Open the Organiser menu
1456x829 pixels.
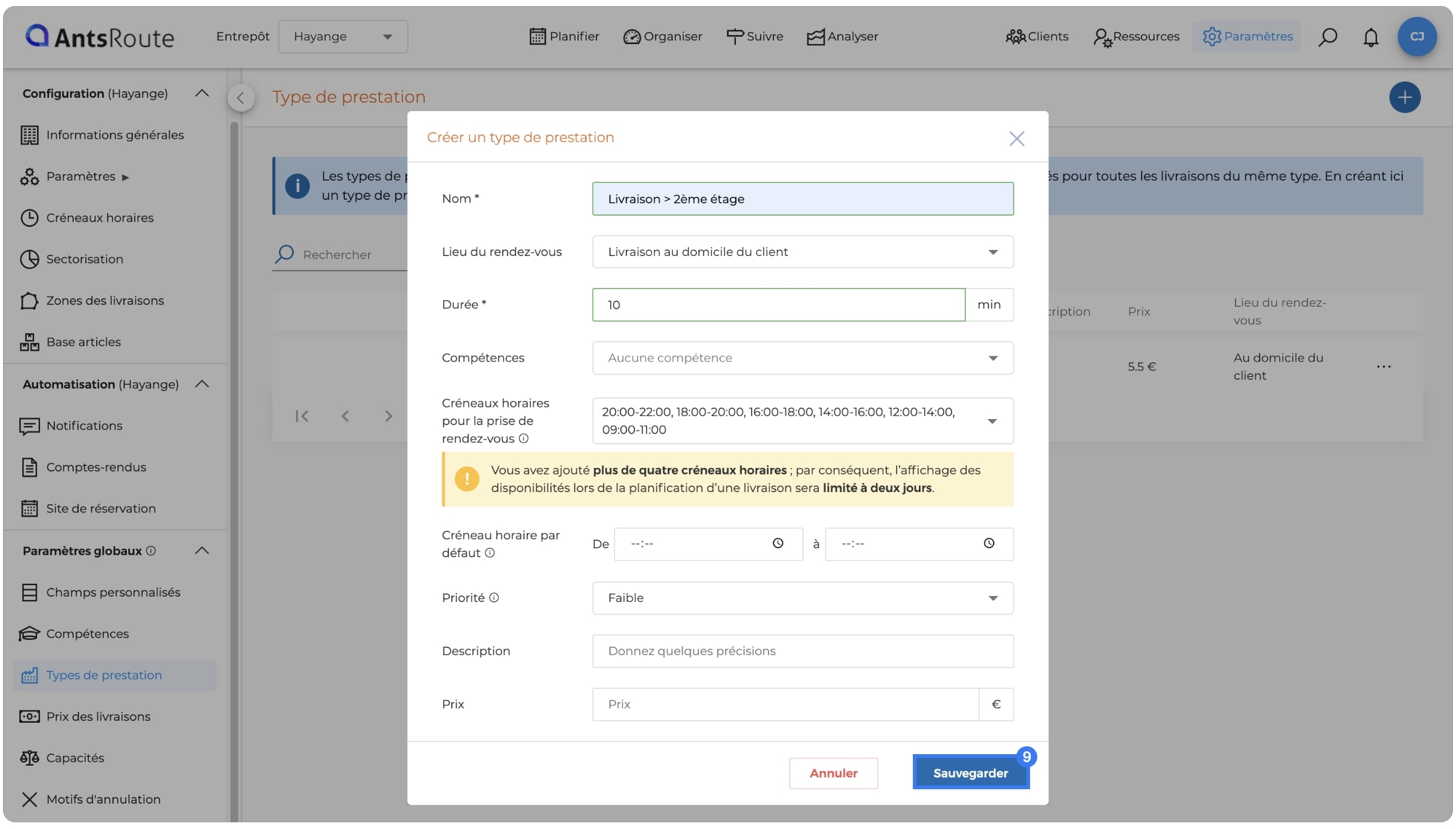click(x=663, y=37)
